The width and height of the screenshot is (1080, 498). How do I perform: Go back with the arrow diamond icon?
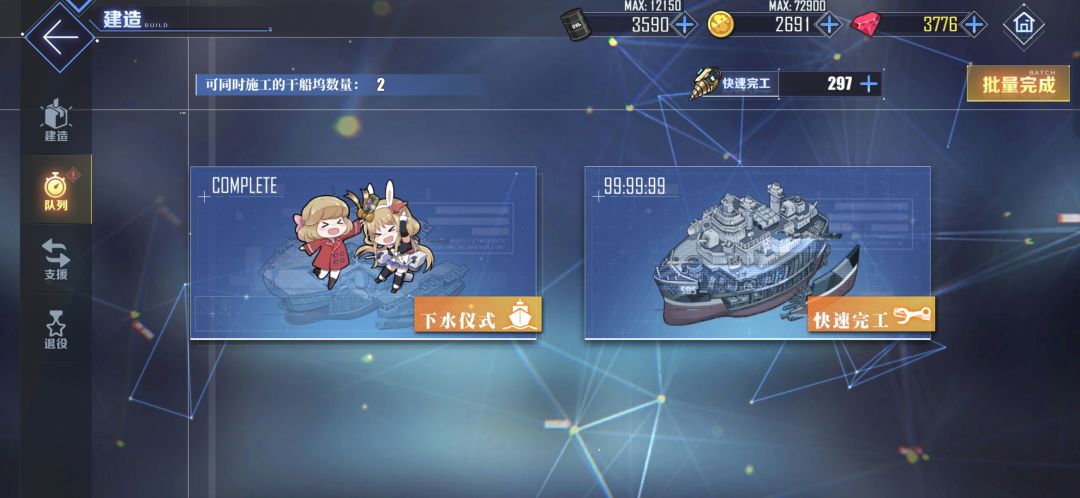59,37
